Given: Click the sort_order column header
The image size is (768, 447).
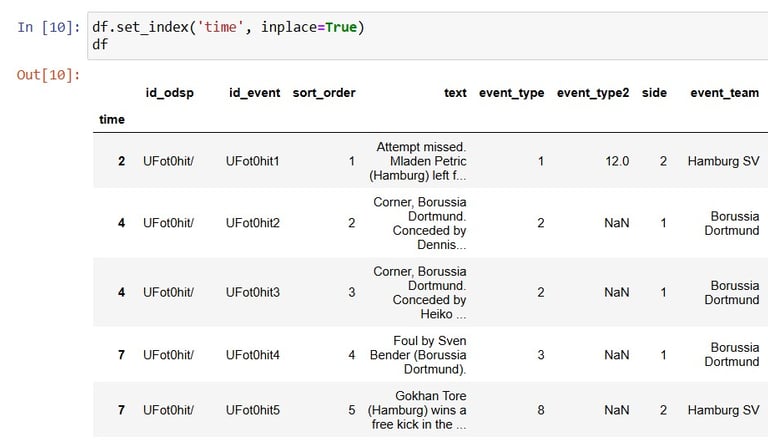Looking at the screenshot, I should click(x=324, y=93).
